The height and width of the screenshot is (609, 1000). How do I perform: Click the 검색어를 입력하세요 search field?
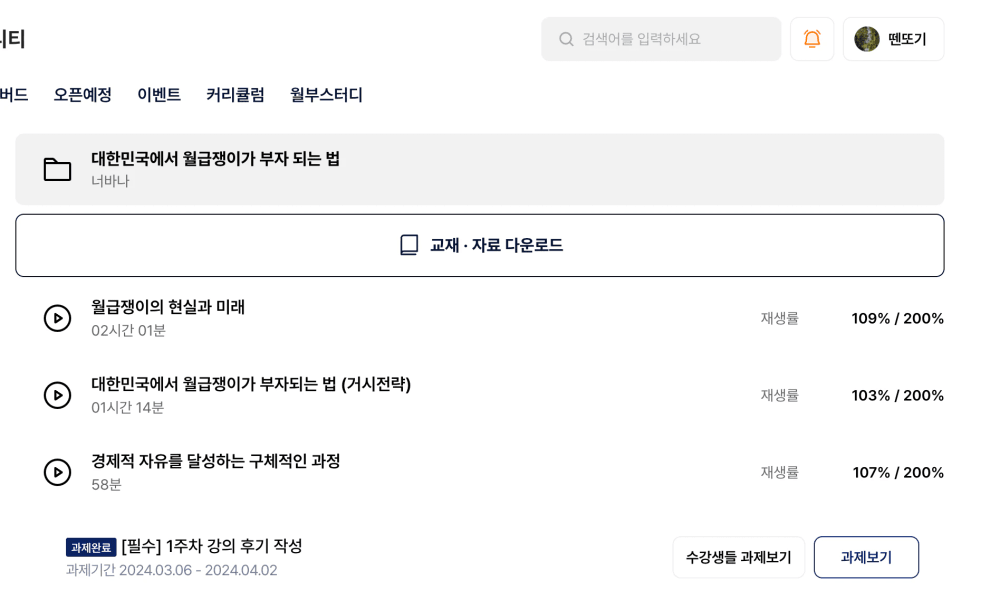coord(661,39)
